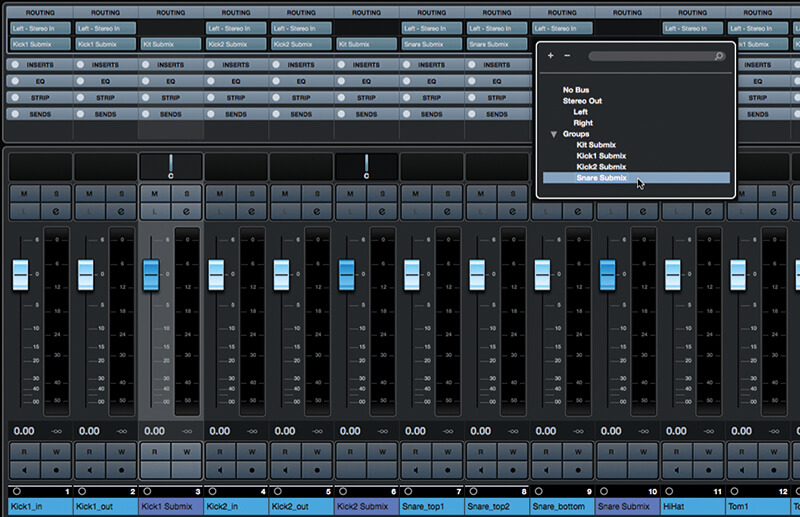The width and height of the screenshot is (800, 517).
Task: Open Kit Submix output routing on third channel
Action: point(171,44)
